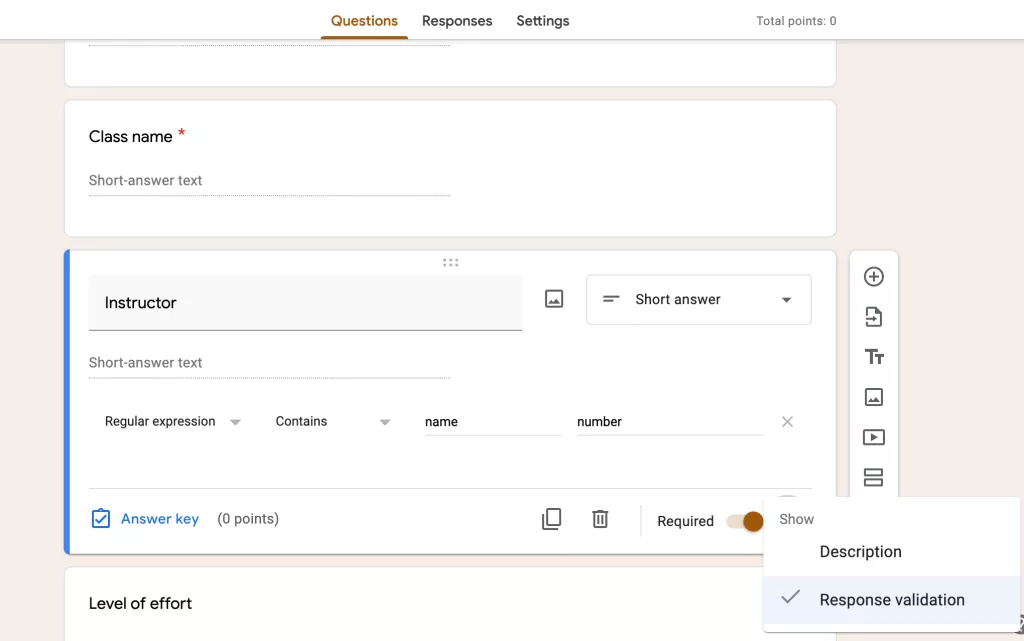Open the Answer key link
Viewport: 1024px width, 641px height.
tap(159, 519)
